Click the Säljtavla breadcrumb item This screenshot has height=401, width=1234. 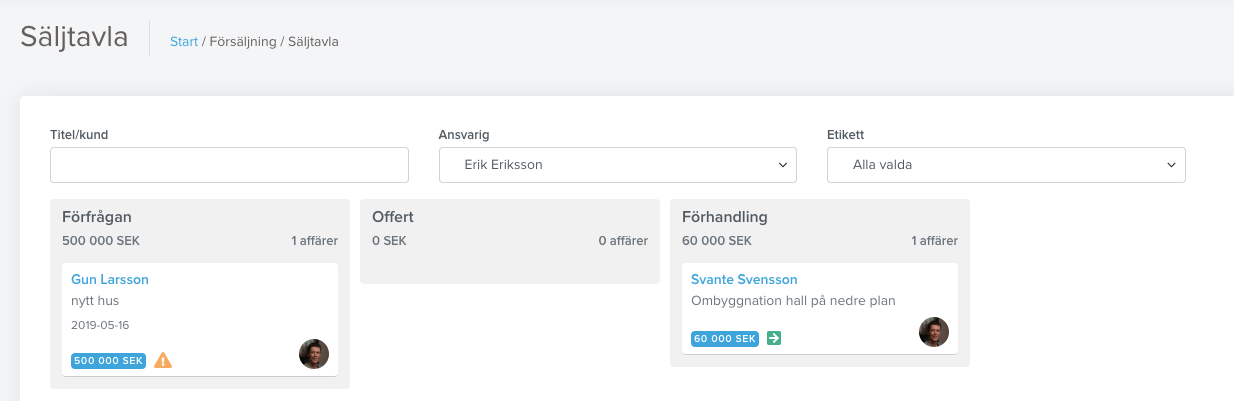pyautogui.click(x=313, y=42)
